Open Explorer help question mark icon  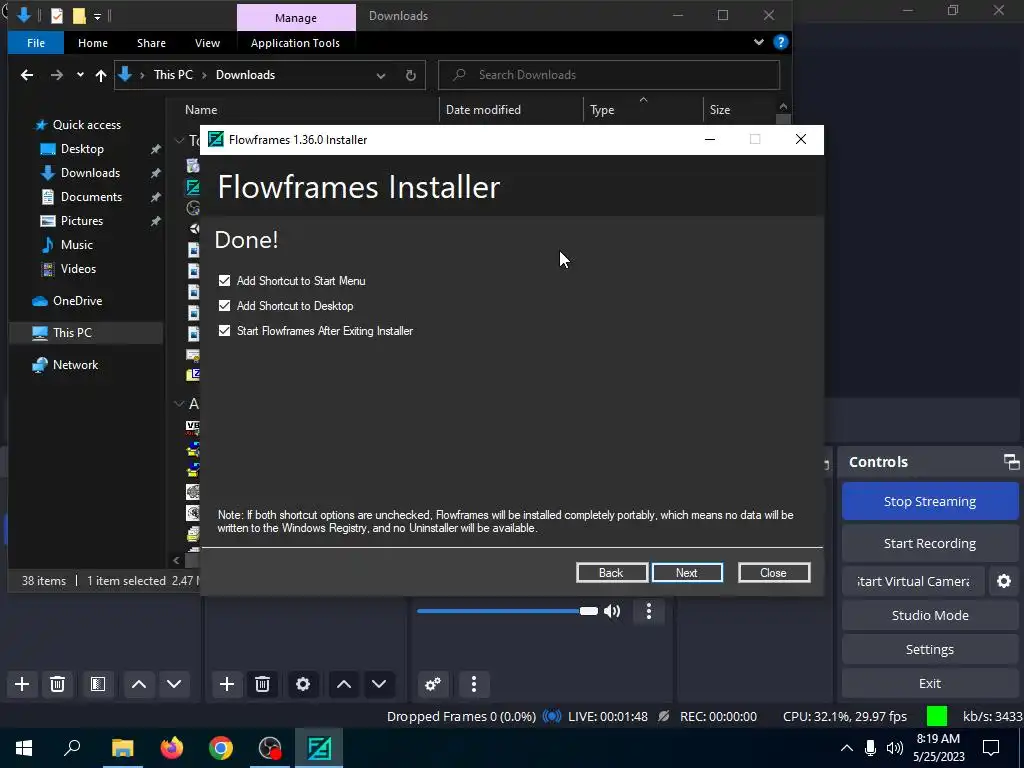click(780, 42)
